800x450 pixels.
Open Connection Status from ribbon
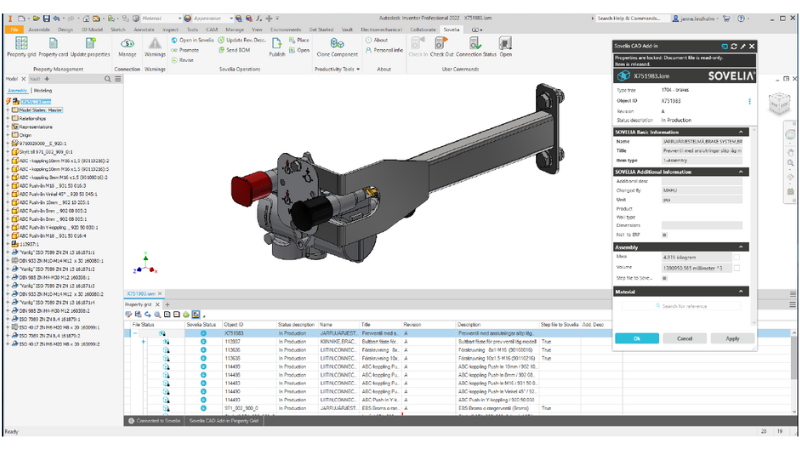pos(476,46)
